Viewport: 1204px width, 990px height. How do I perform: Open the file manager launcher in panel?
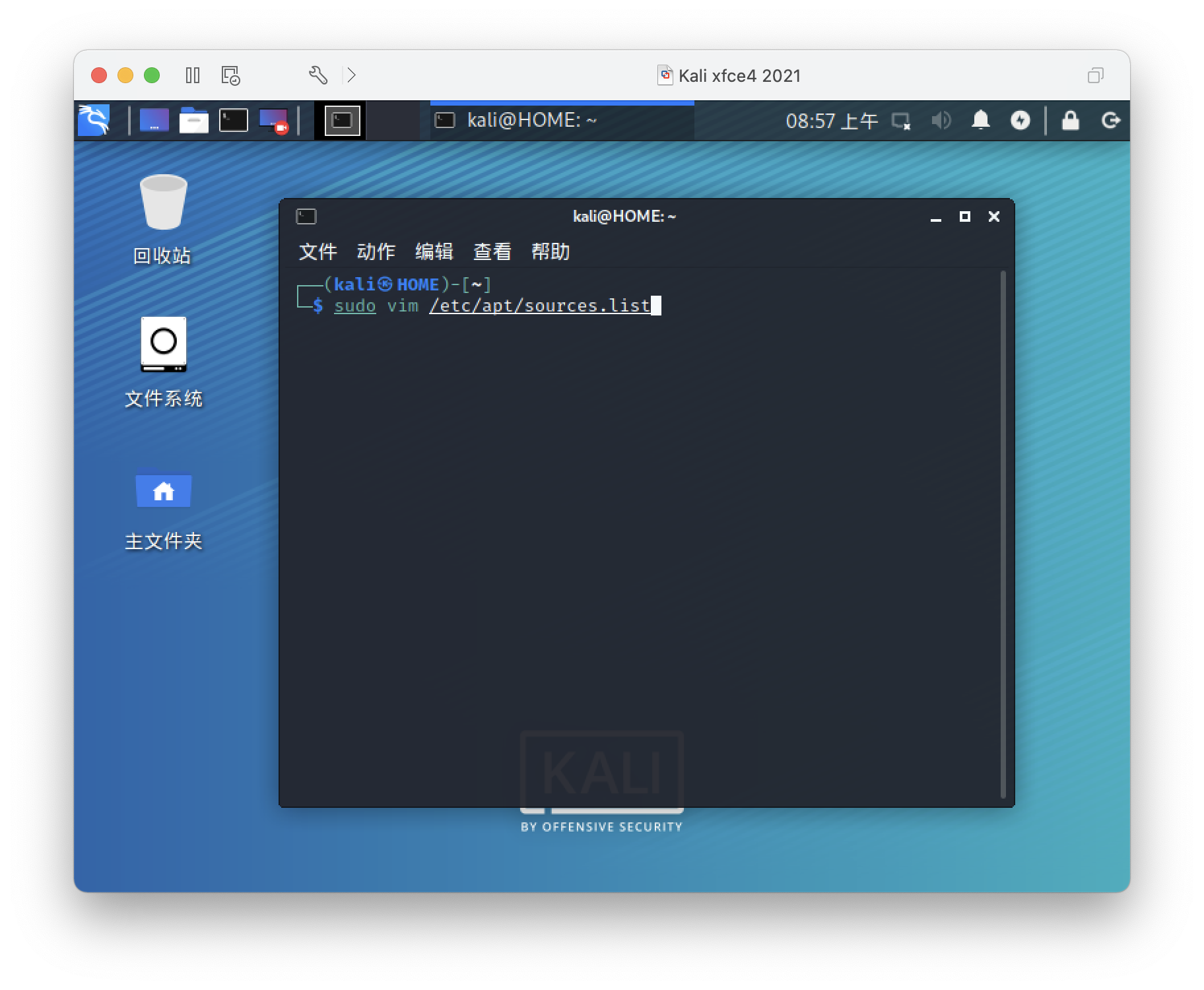tap(193, 120)
